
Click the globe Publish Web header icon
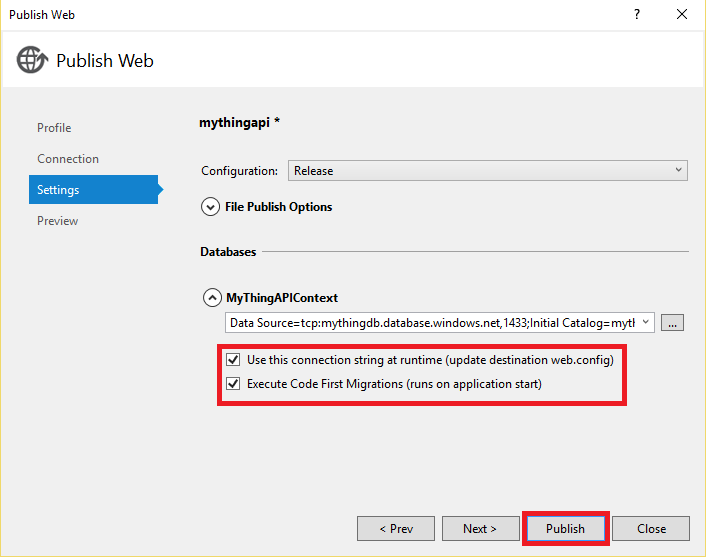(32, 60)
